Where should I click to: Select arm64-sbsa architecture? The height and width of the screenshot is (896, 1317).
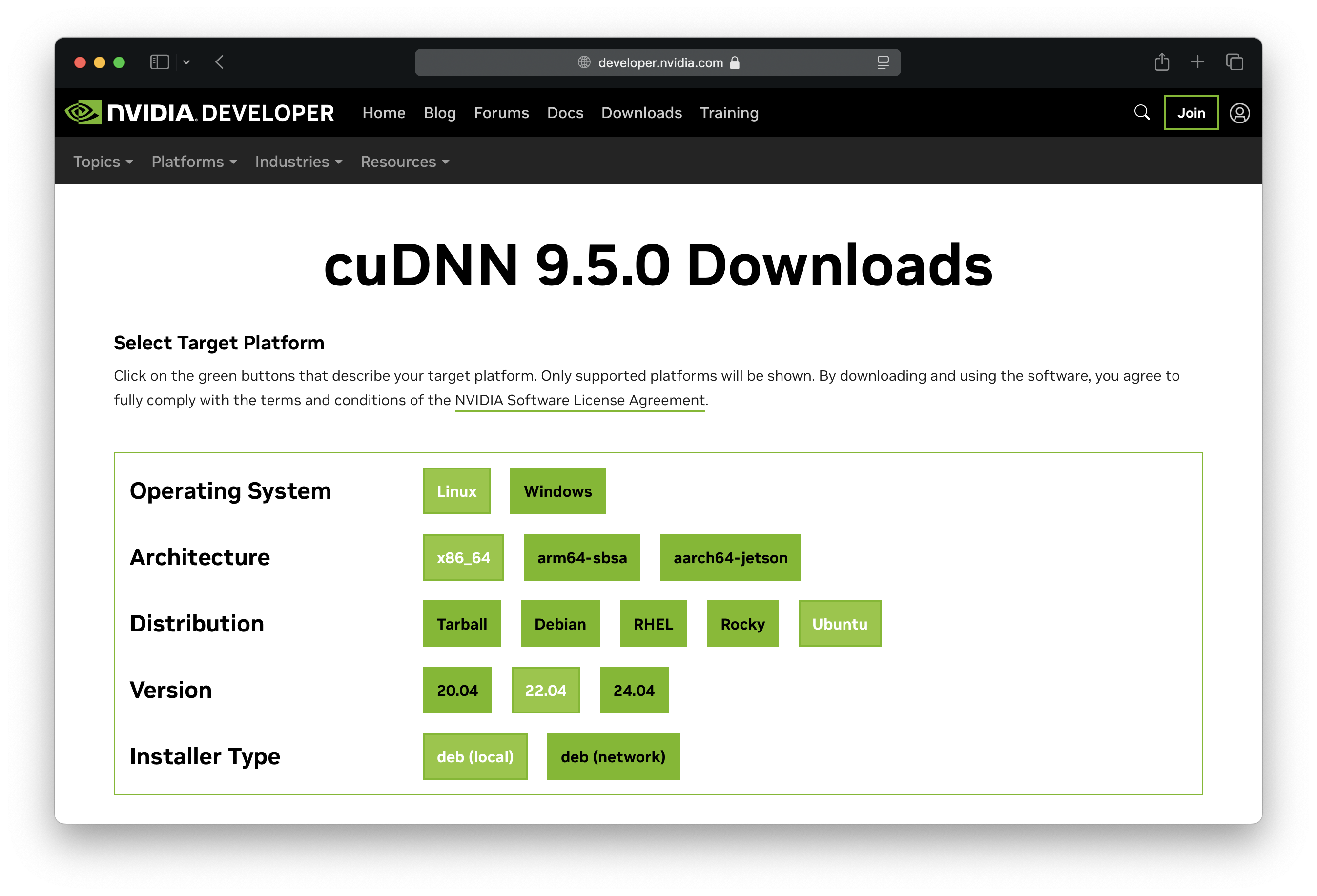click(x=582, y=557)
